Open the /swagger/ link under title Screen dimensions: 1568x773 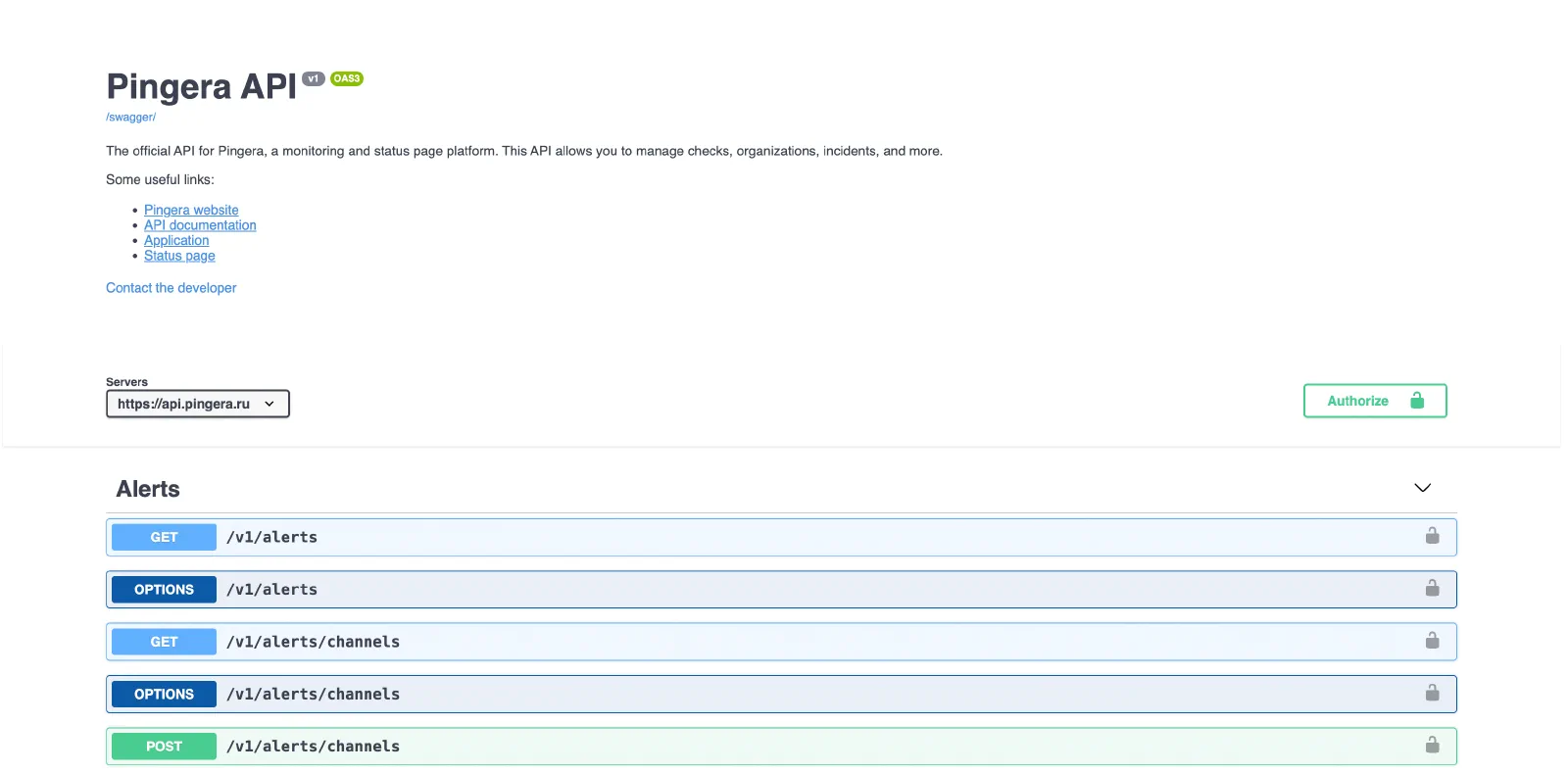[130, 117]
